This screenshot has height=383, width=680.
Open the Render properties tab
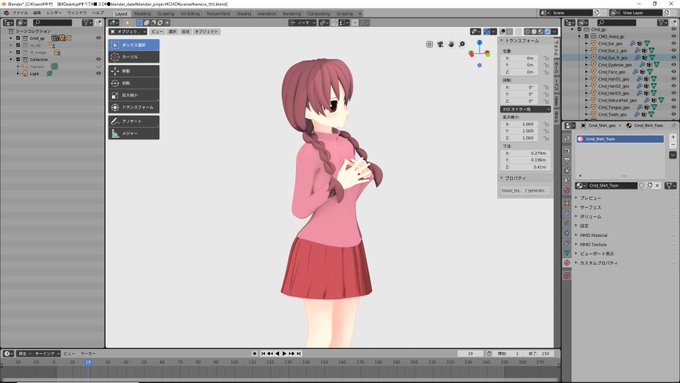[567, 151]
